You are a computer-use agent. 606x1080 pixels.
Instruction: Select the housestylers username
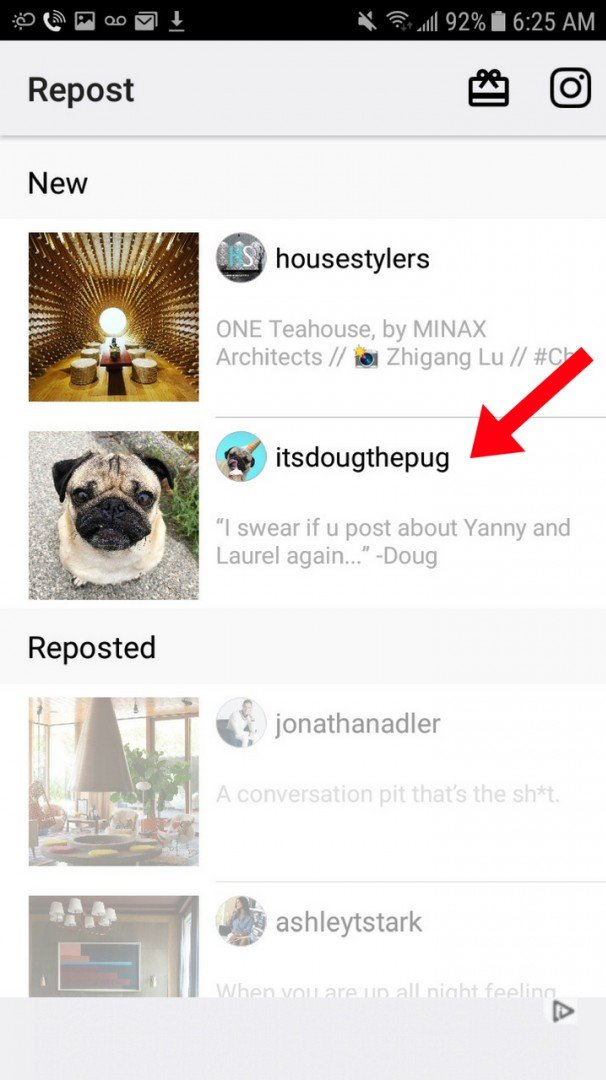[353, 259]
